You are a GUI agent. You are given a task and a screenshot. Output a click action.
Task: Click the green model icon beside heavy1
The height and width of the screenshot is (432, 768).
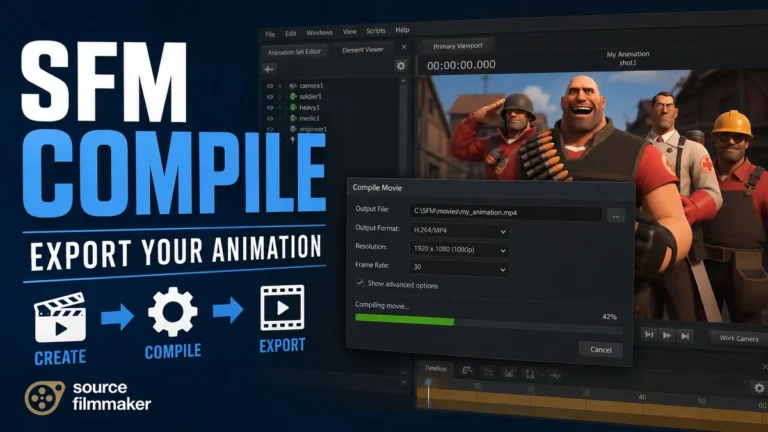[x=293, y=107]
